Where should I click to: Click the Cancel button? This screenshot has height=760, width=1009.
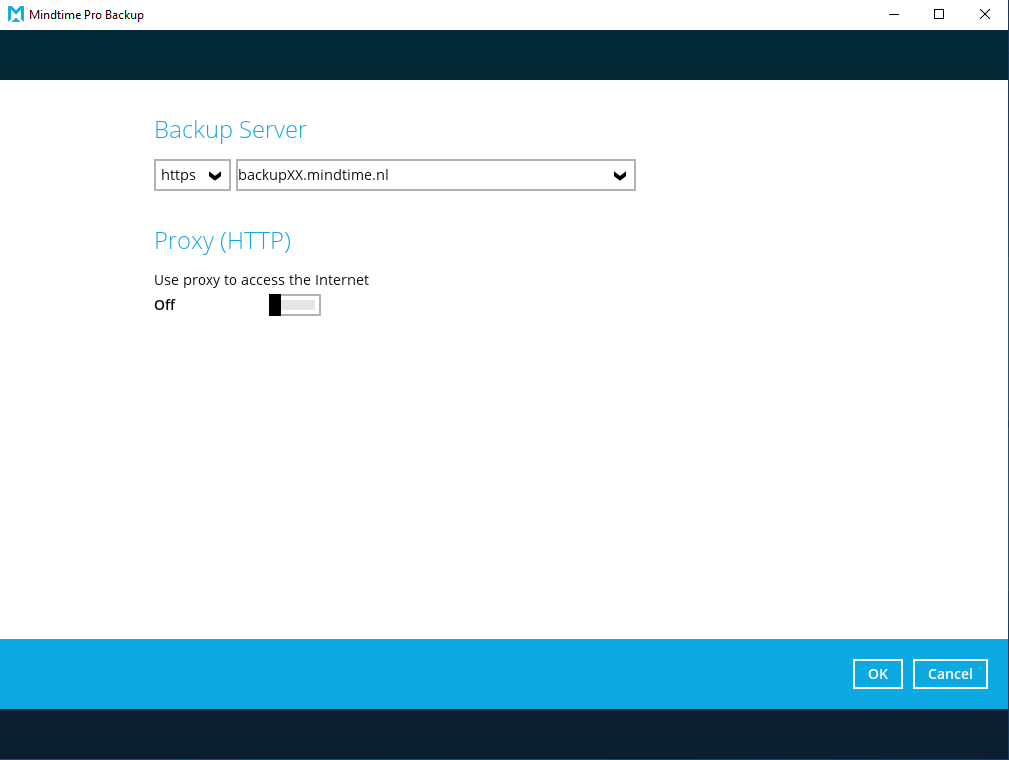(950, 674)
